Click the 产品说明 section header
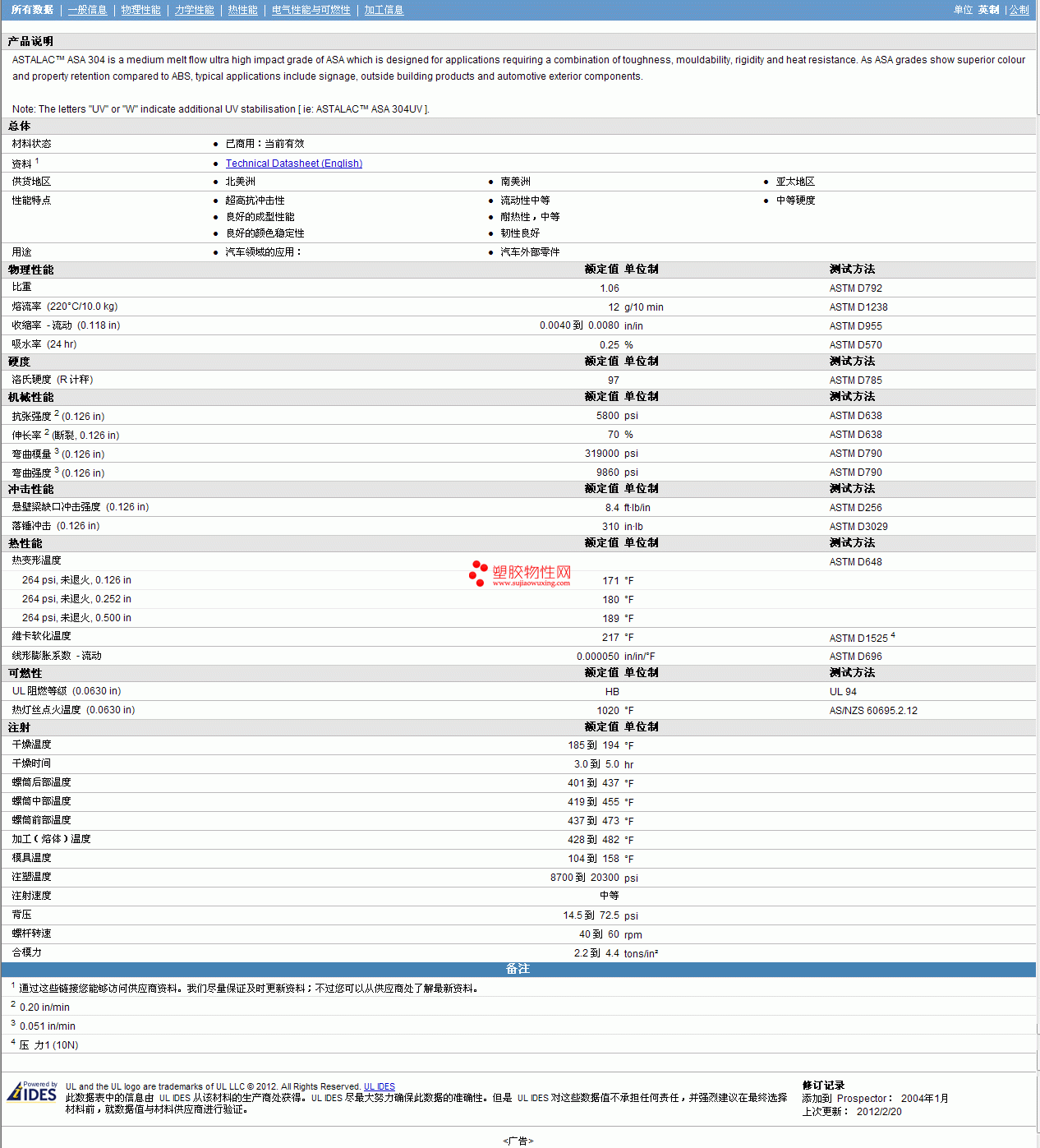The height and width of the screenshot is (1148, 1040). click(x=30, y=41)
